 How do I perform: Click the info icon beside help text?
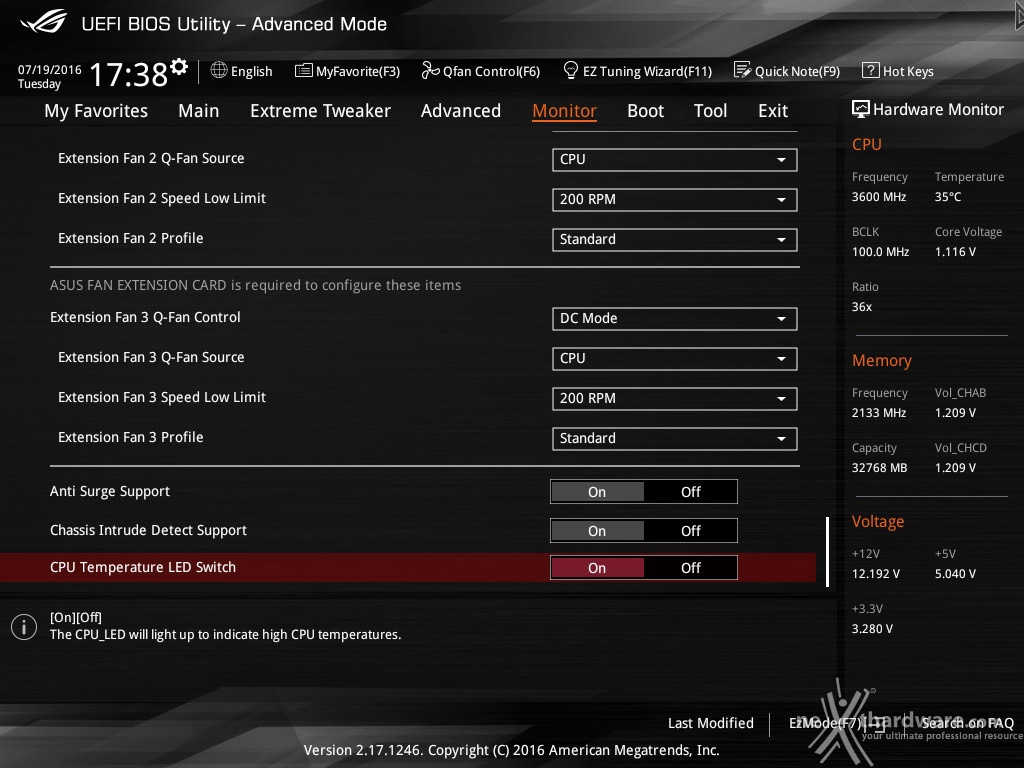[24, 627]
